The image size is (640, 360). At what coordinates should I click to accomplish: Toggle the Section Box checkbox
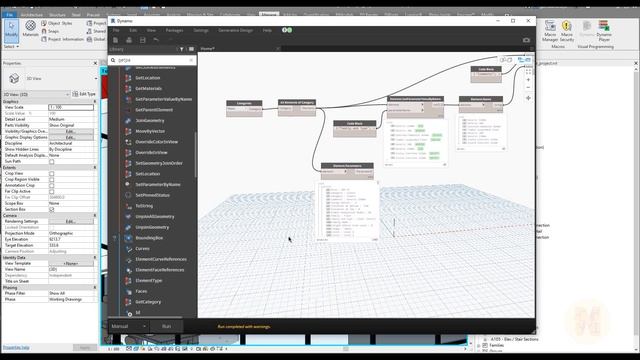51,209
